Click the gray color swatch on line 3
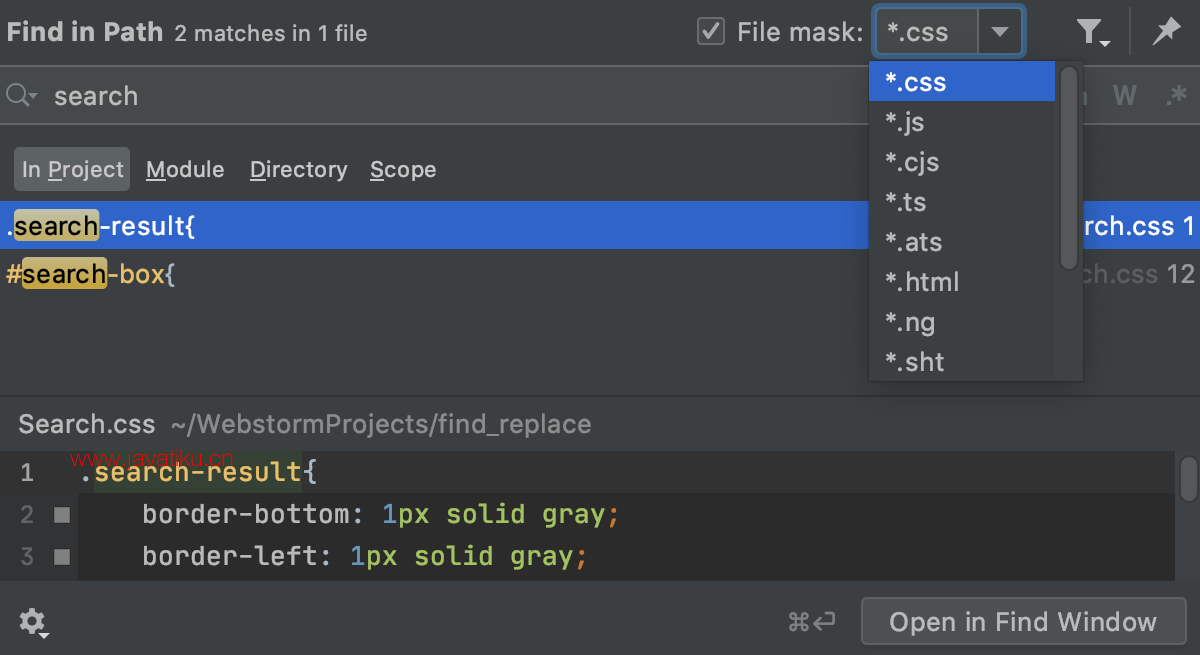 (x=62, y=556)
